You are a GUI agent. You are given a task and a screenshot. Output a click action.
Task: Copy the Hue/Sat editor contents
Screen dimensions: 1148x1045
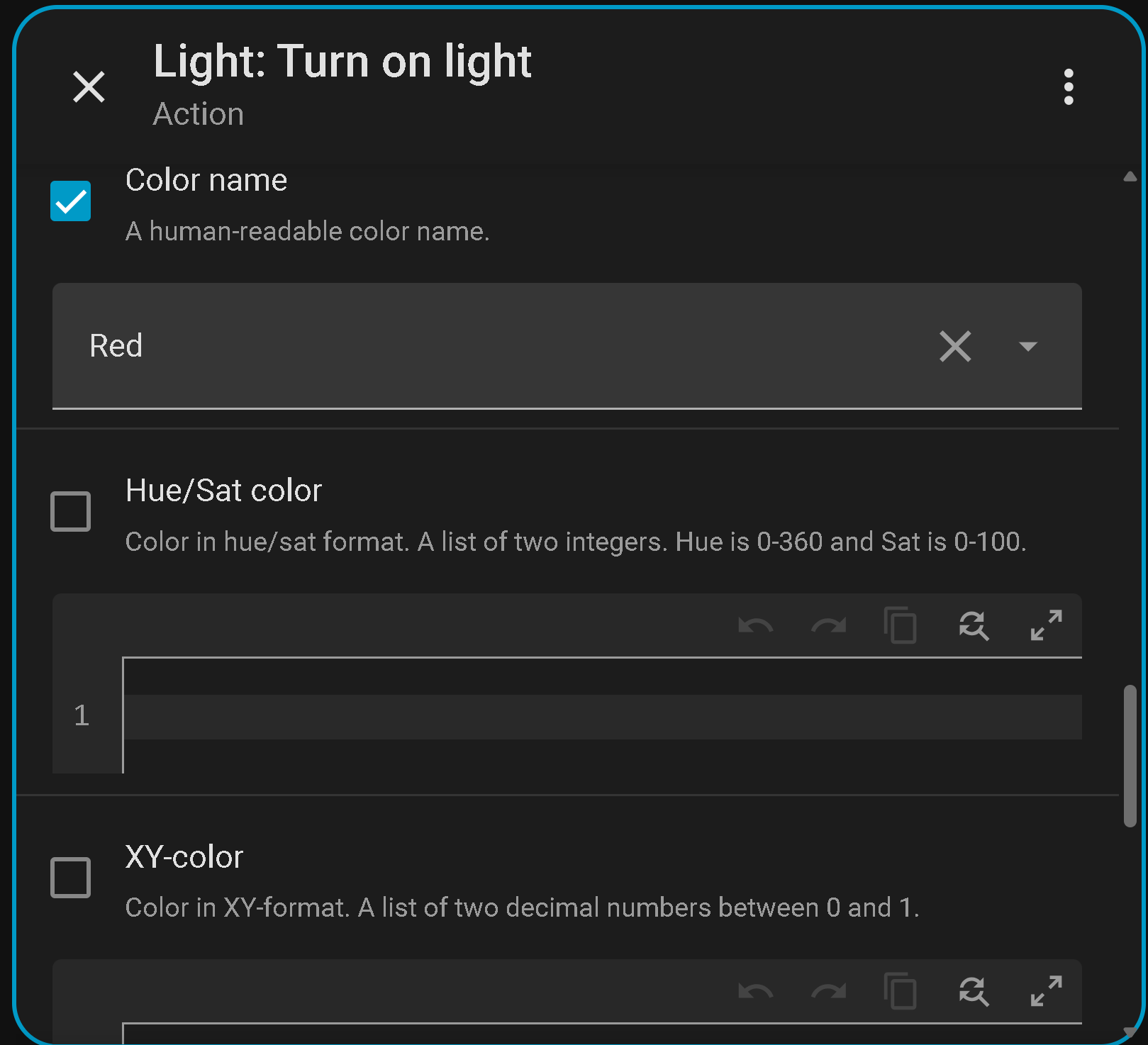(x=901, y=626)
